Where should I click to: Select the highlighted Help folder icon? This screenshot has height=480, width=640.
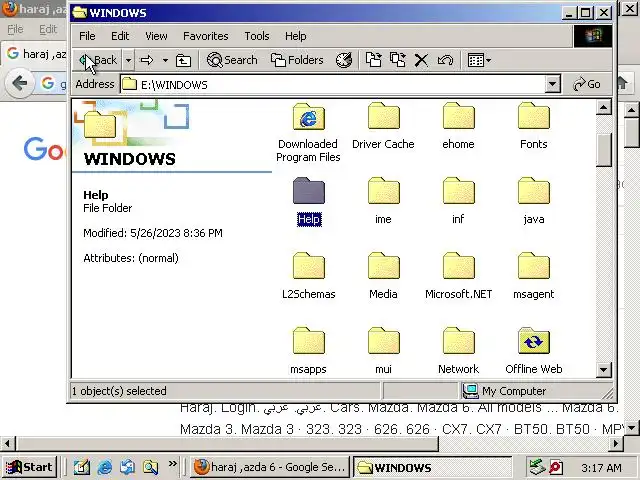(x=309, y=191)
